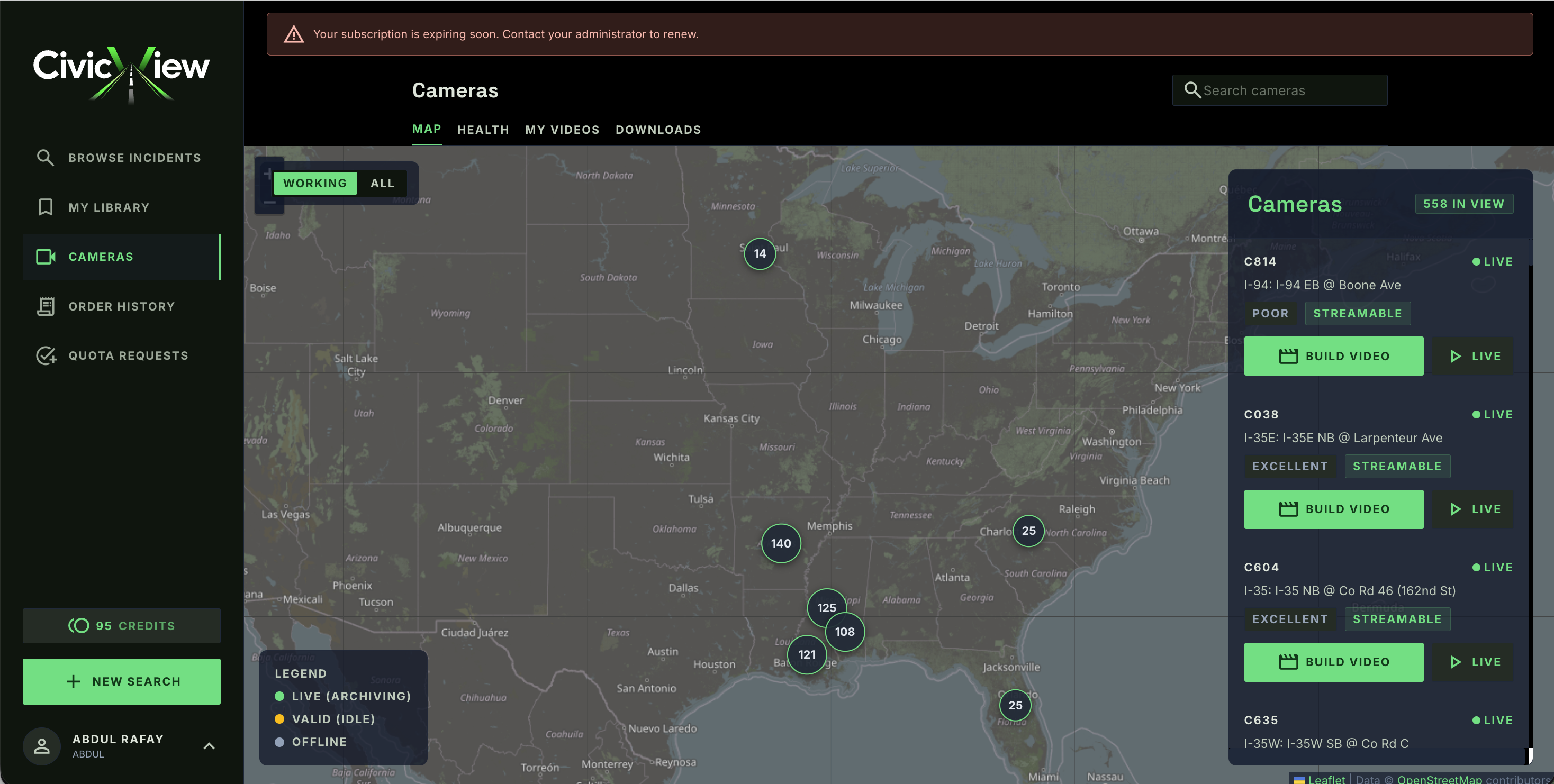Expand the Abdul Rafay account menu
Viewport: 1554px width, 784px height.
coord(209,746)
